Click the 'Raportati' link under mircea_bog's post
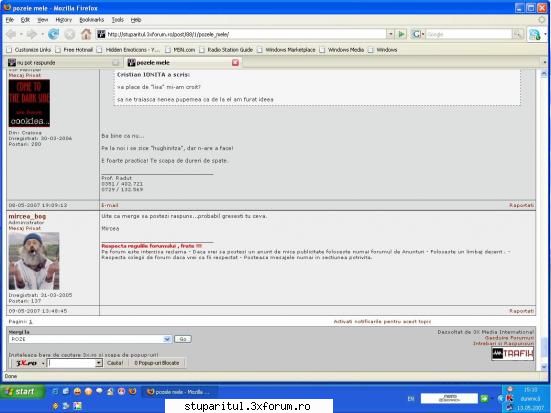This screenshot has height=413, width=551. point(521,311)
